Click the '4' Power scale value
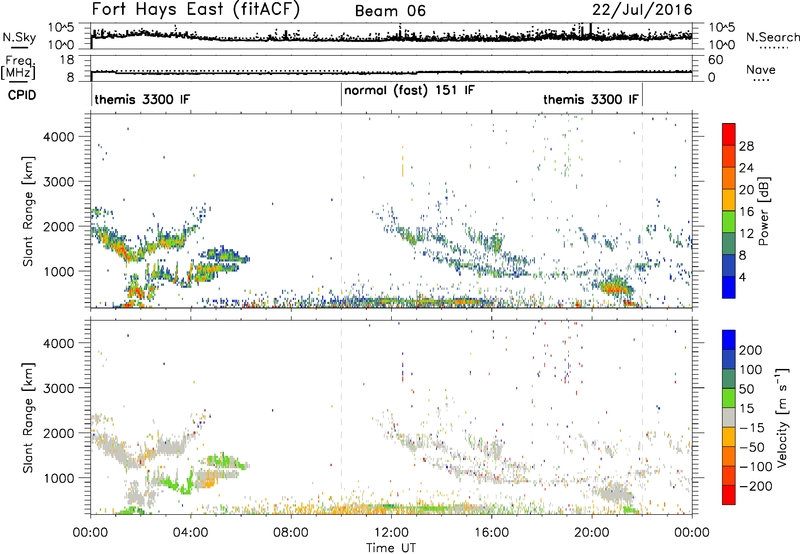Screen dimensions: 800x554 coord(743,277)
